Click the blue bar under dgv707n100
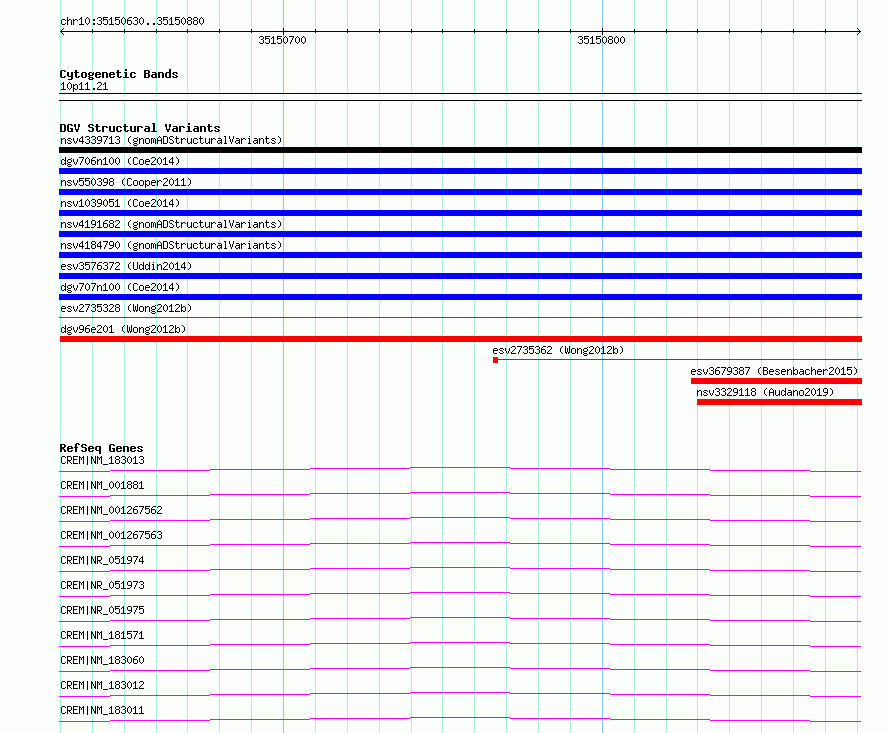 pos(460,297)
